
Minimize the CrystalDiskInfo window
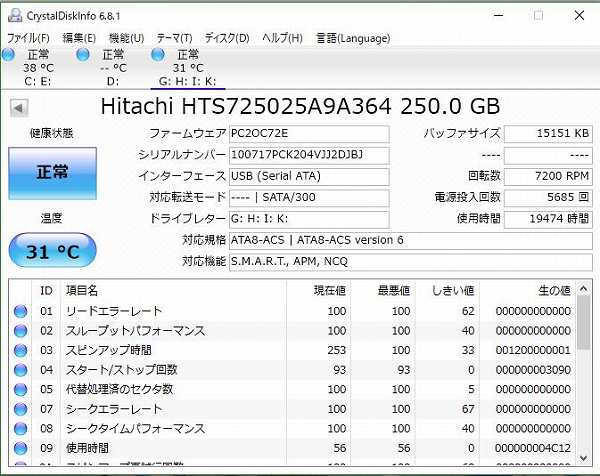point(498,16)
